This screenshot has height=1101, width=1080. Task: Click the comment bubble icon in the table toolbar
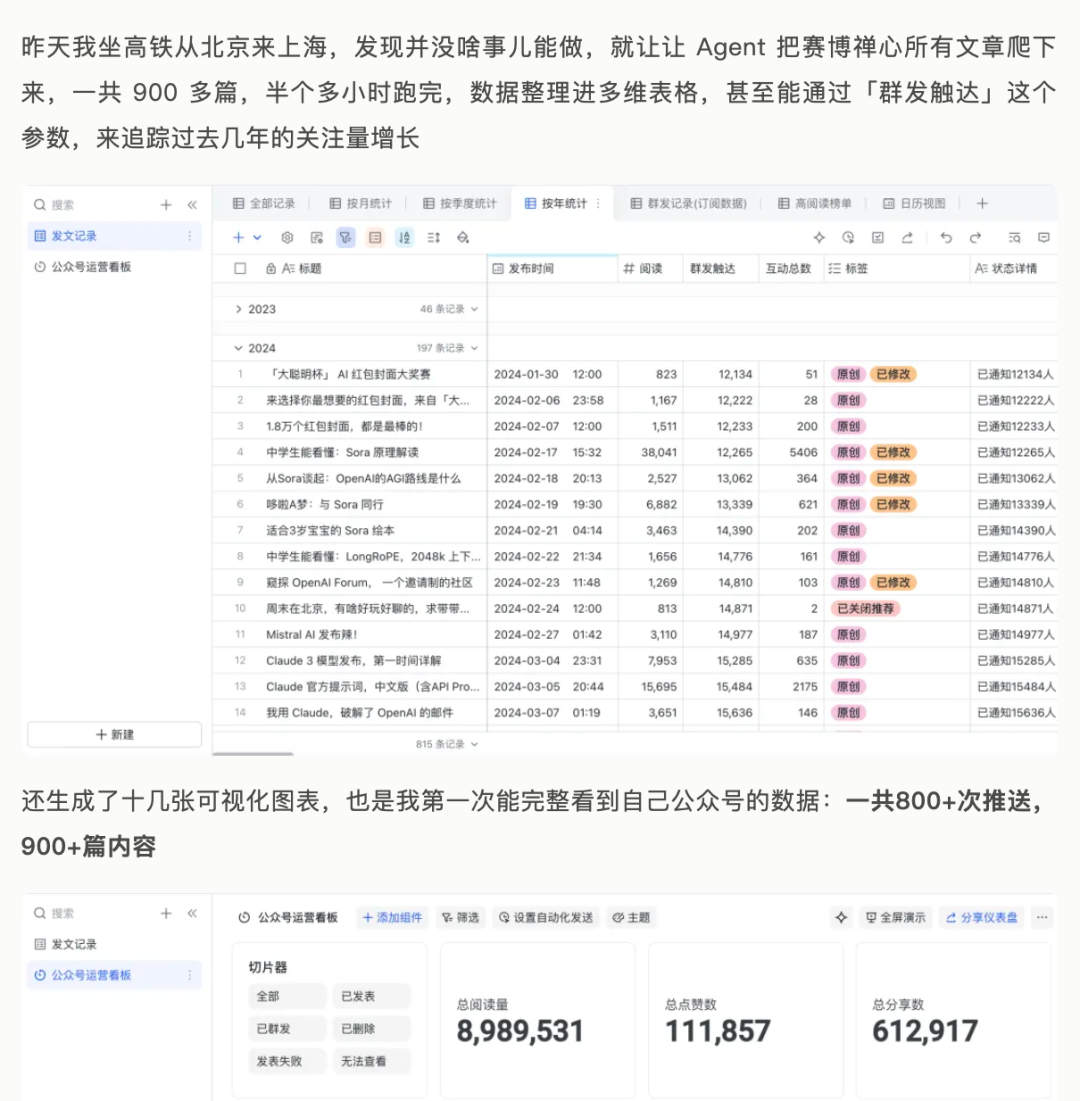[1043, 238]
